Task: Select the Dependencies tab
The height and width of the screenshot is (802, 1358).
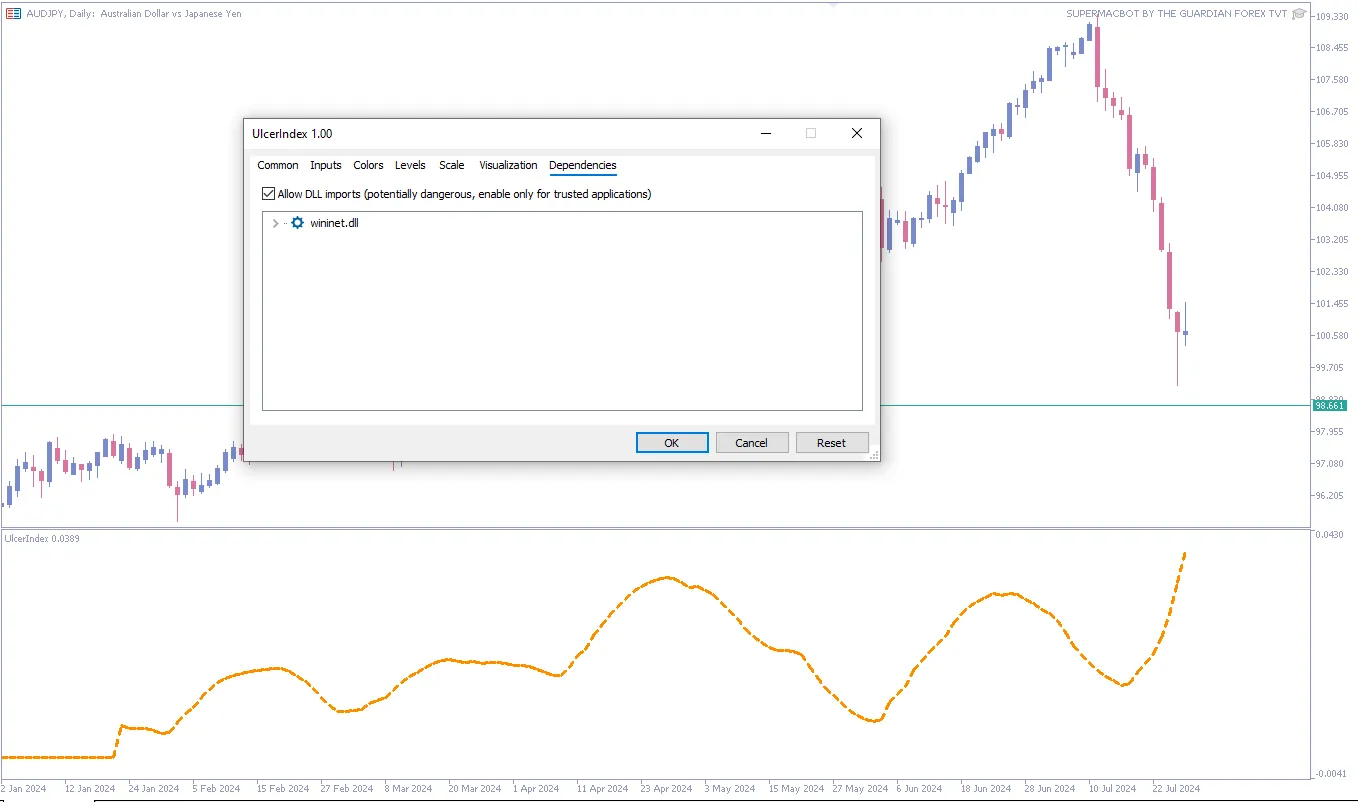Action: pyautogui.click(x=583, y=165)
